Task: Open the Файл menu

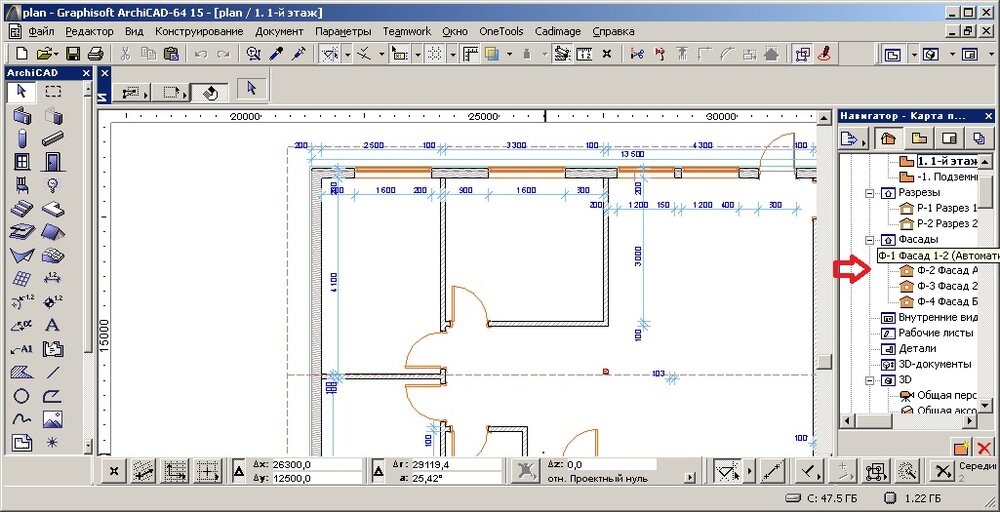Action: [41, 31]
